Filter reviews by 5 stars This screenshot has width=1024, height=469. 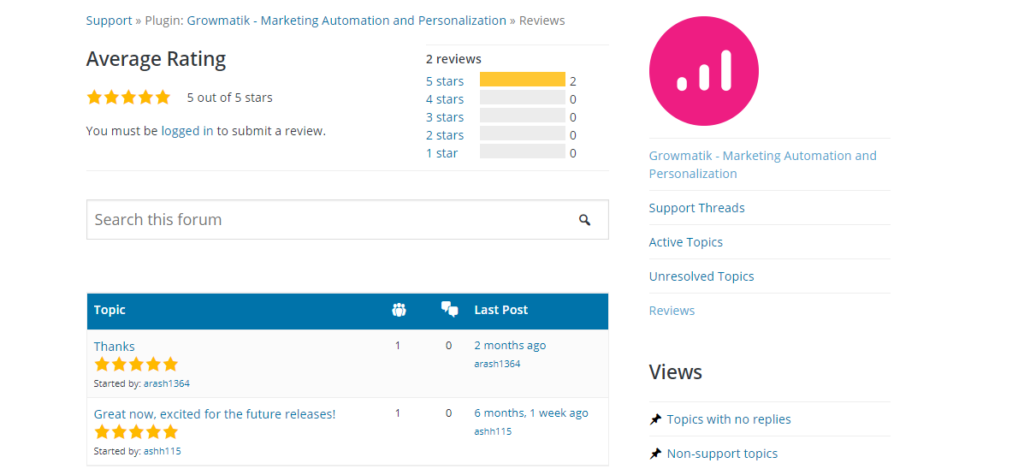point(445,81)
